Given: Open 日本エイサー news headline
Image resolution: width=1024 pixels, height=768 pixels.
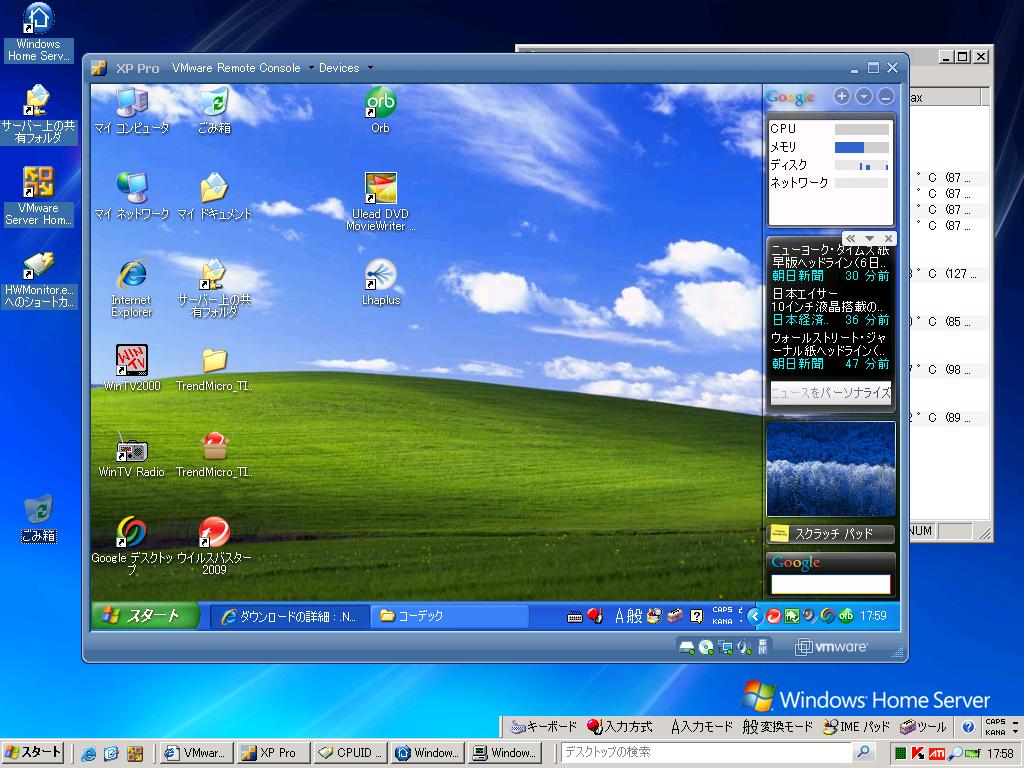Looking at the screenshot, I should (x=827, y=300).
